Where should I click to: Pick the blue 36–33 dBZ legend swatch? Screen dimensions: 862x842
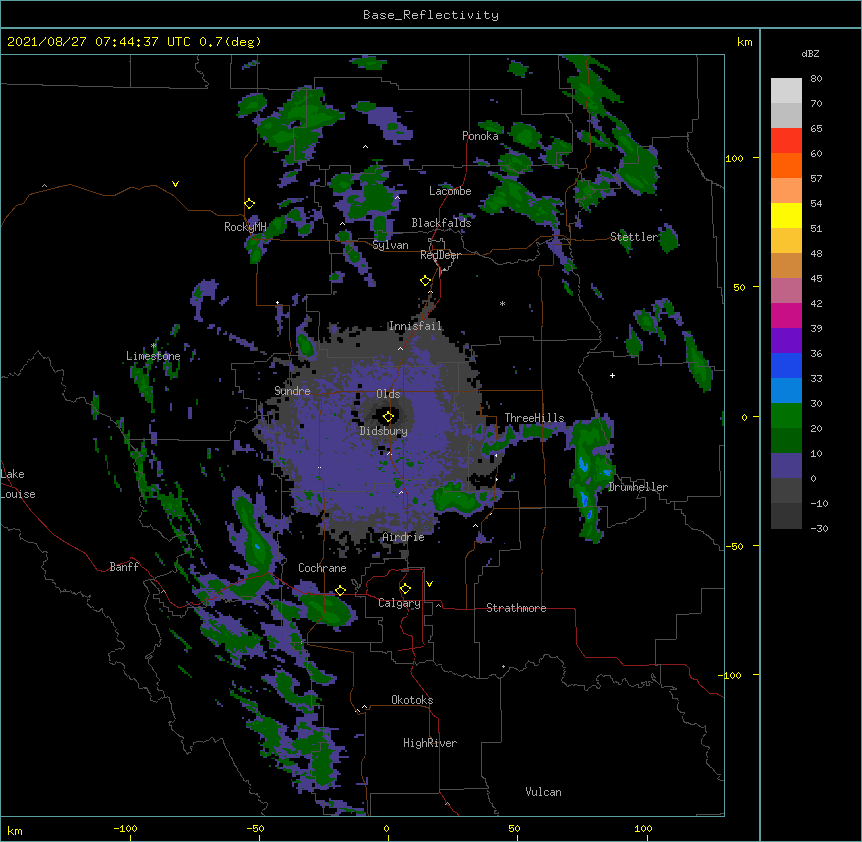[x=786, y=365]
